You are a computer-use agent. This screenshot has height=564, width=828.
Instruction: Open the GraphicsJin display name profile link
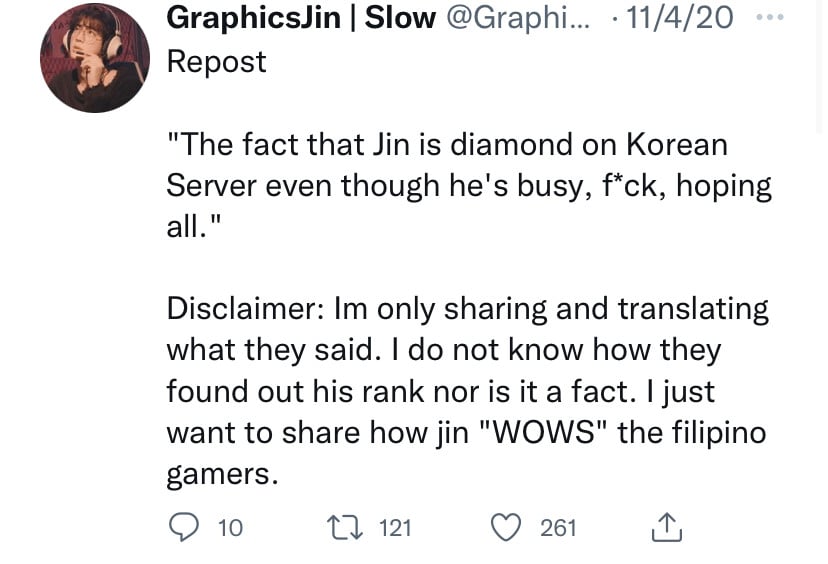point(253,17)
